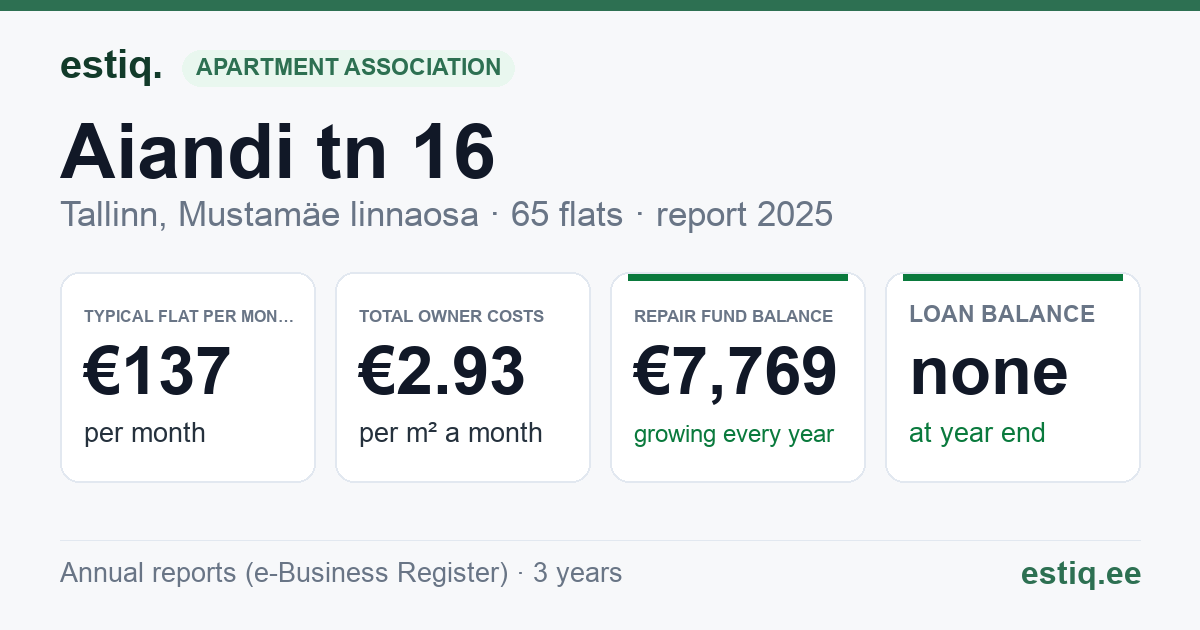This screenshot has height=630, width=1200.
Task: Click 'per m² a month' caption
Action: [451, 433]
